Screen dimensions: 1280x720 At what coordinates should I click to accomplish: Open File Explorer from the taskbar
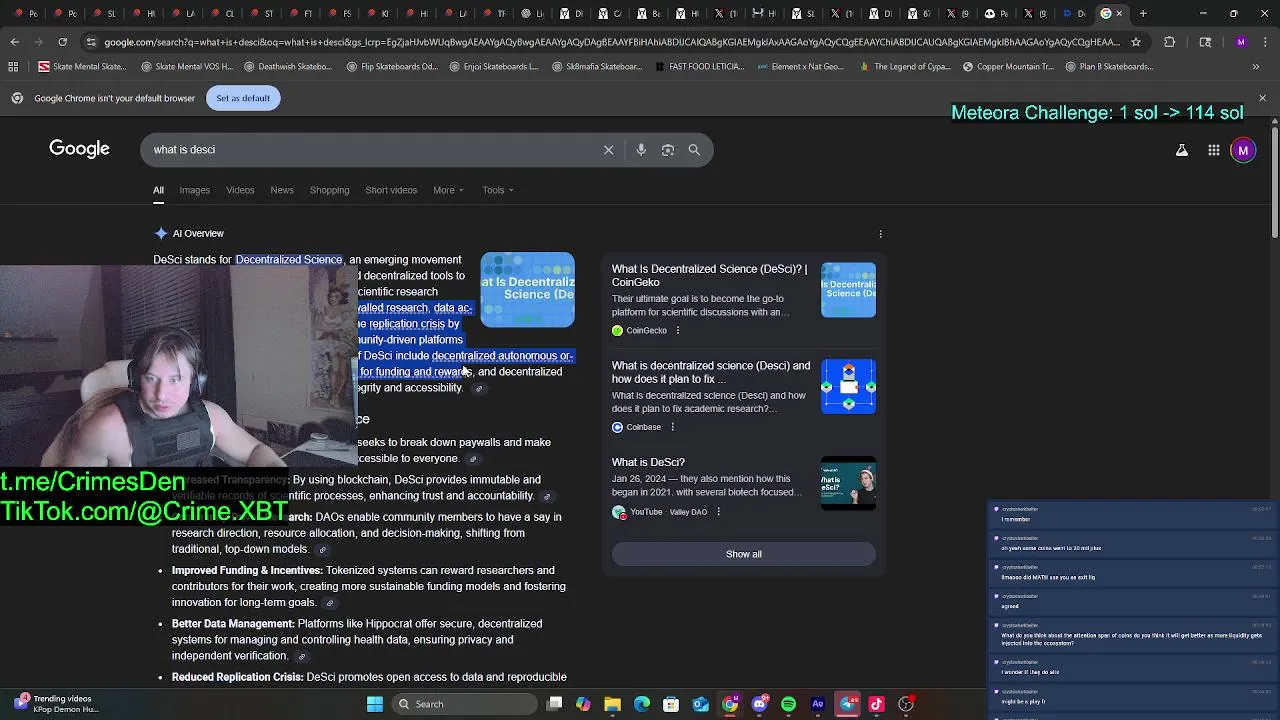tap(613, 704)
